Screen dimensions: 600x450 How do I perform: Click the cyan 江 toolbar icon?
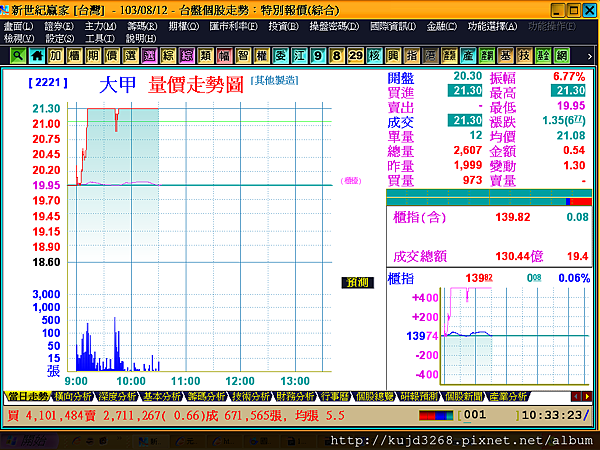[299, 56]
